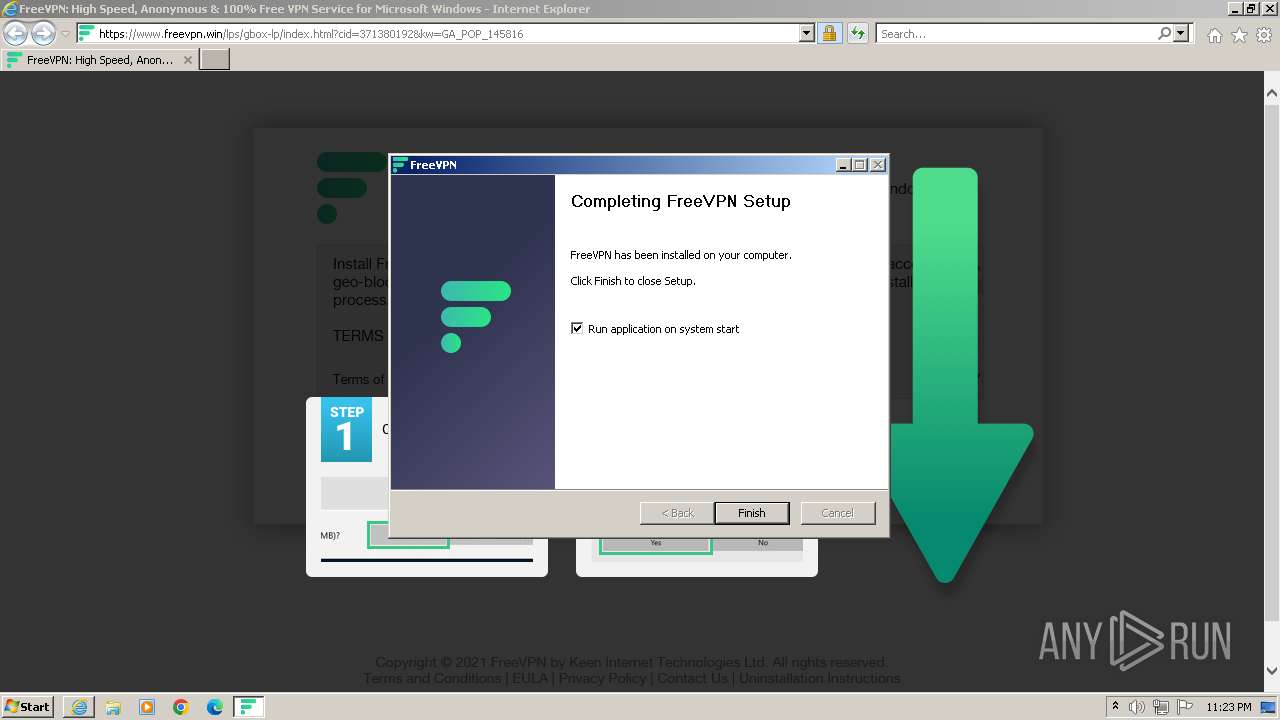Click the network tray icon
Image resolution: width=1280 pixels, height=720 pixels.
click(x=1161, y=707)
